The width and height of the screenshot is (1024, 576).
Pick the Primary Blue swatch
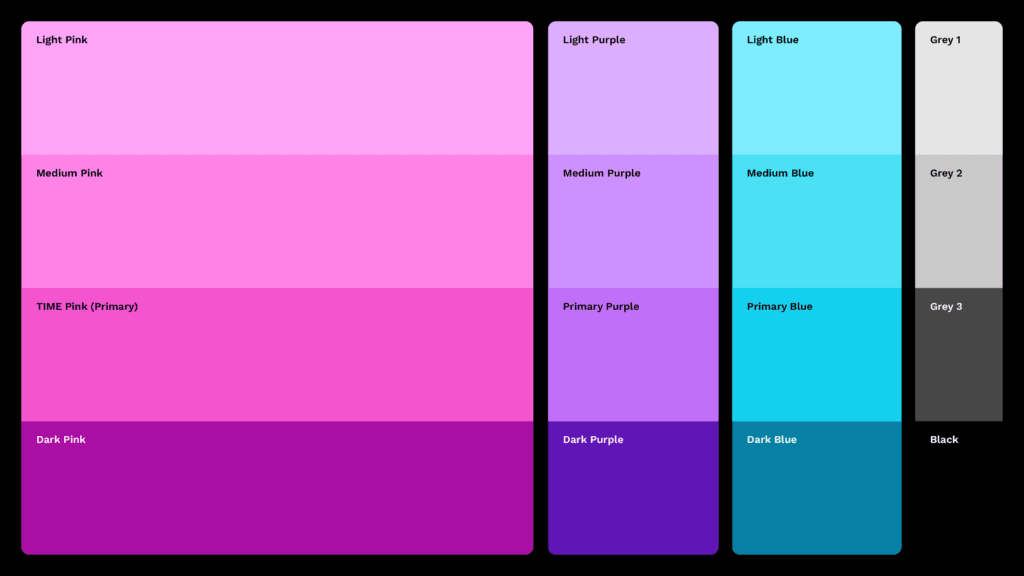pyautogui.click(x=816, y=355)
